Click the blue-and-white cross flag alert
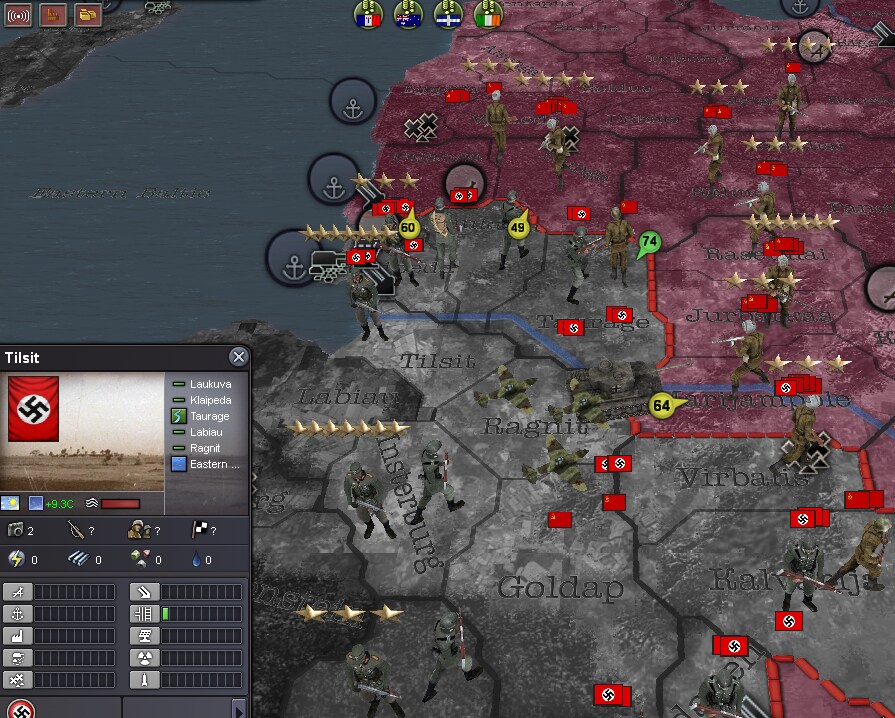Viewport: 895px width, 718px height. pos(449,14)
